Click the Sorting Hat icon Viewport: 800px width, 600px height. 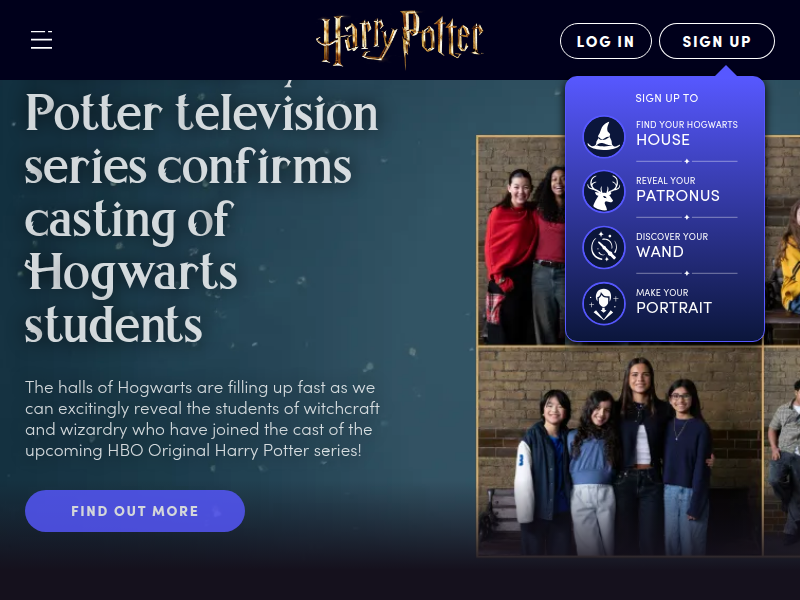[604, 137]
